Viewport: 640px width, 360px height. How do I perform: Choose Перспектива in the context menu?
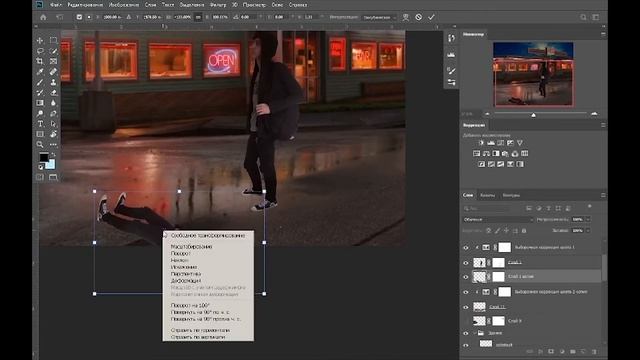[186, 274]
